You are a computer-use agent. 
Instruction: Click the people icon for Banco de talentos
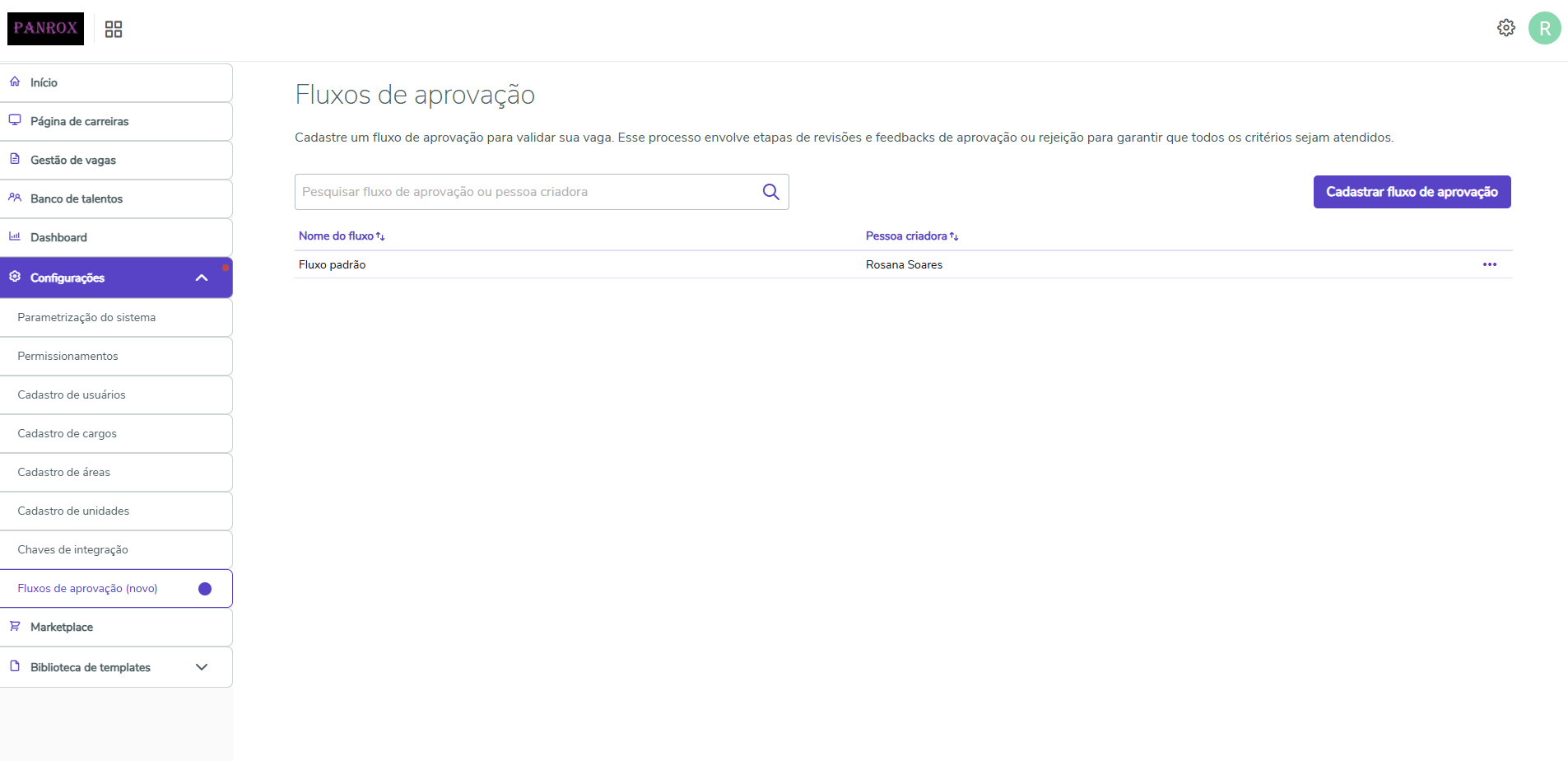pos(15,198)
